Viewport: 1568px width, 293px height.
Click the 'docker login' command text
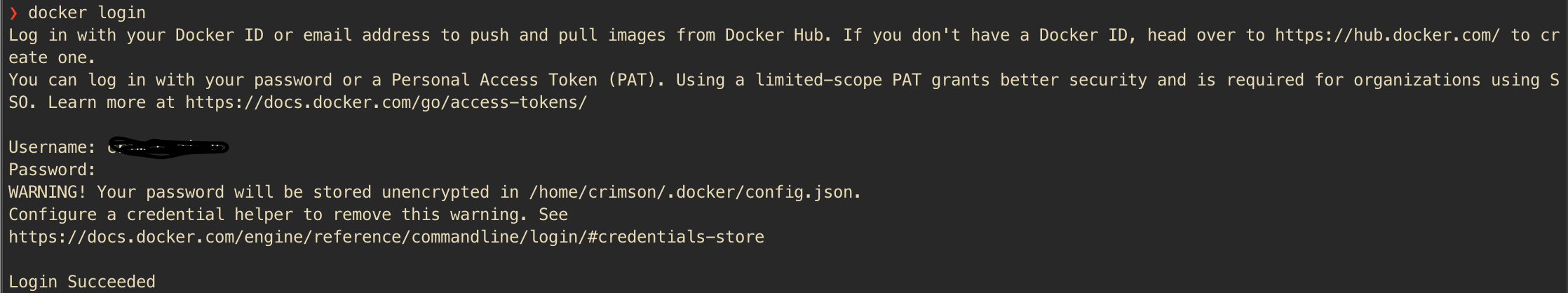(87, 13)
